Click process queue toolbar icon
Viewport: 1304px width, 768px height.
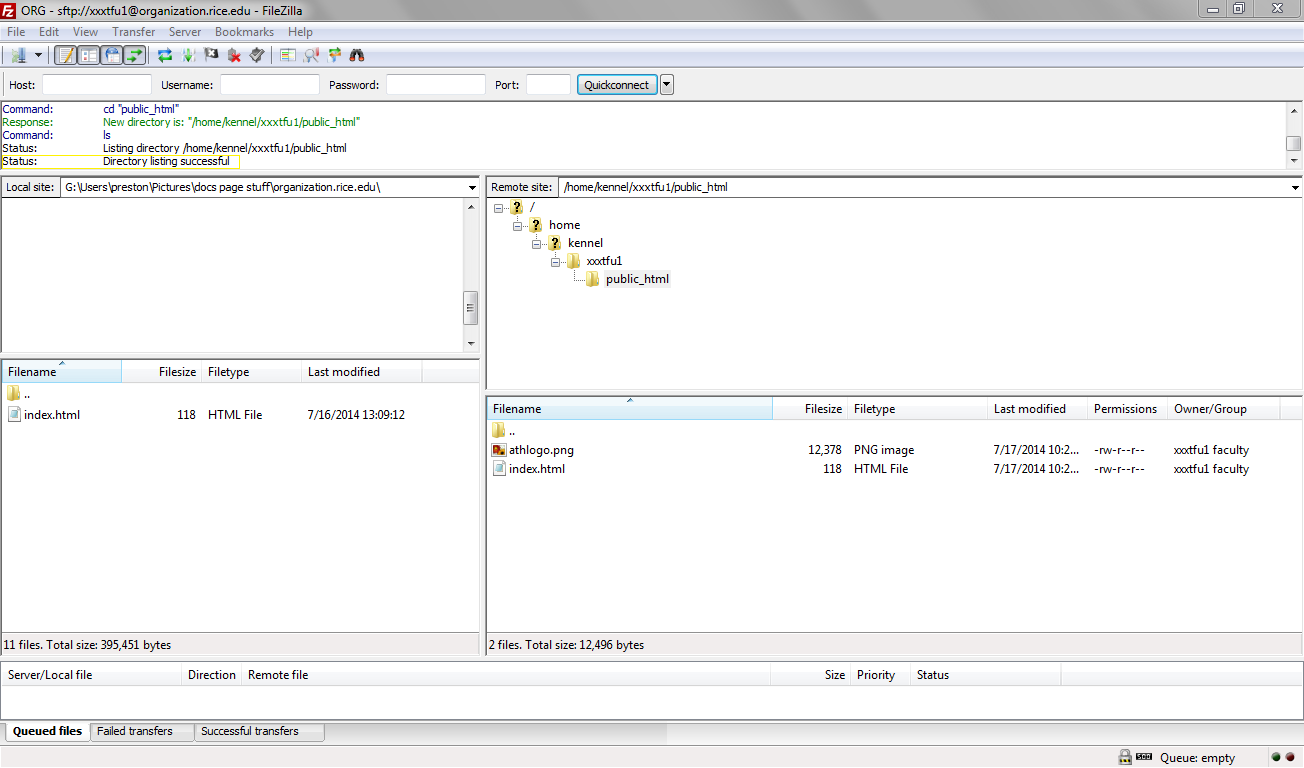point(188,55)
